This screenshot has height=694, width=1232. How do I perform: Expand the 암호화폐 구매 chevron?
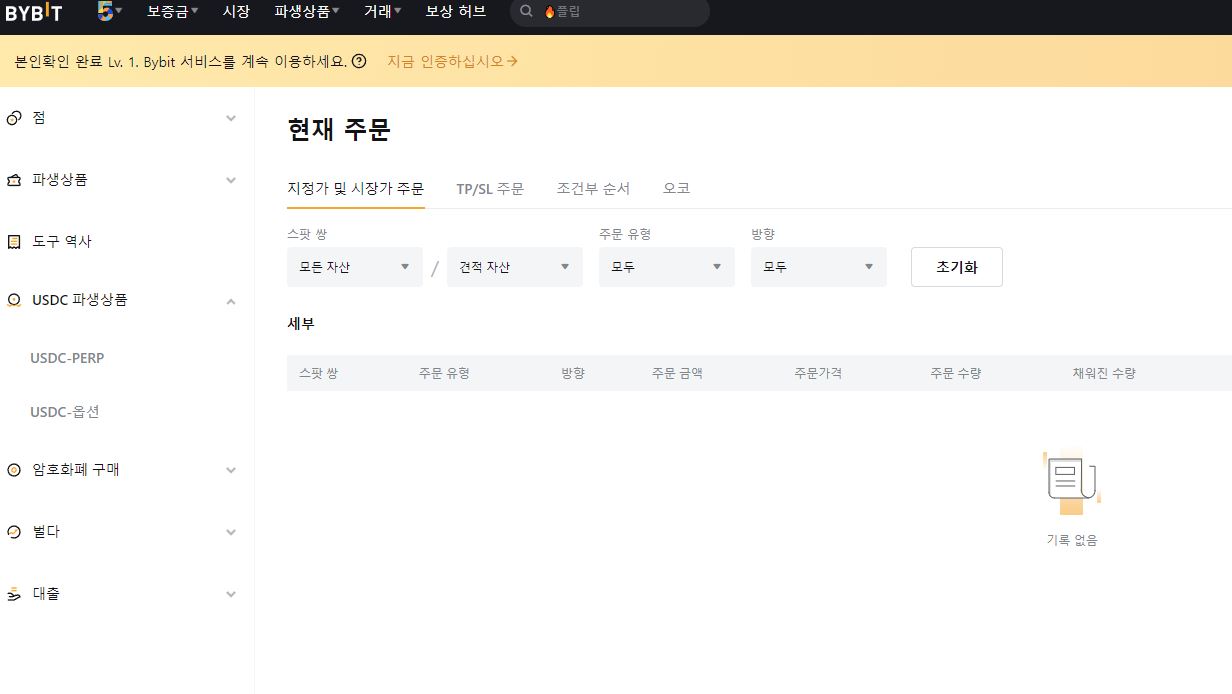click(x=231, y=470)
